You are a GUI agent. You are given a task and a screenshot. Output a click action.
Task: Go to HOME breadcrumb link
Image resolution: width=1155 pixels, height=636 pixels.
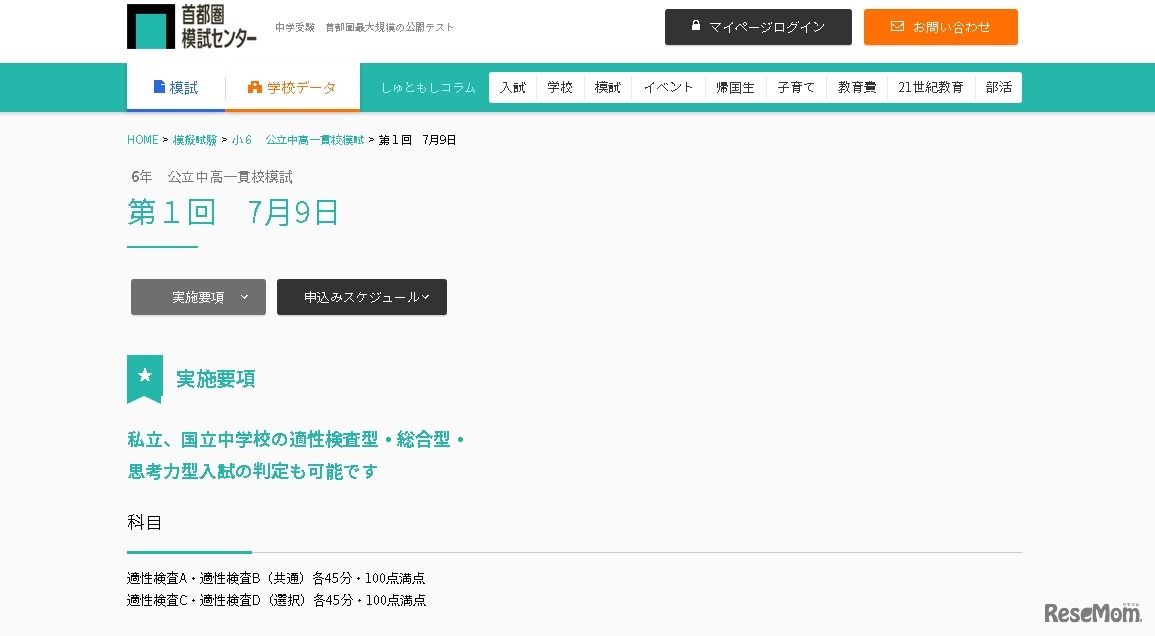142,140
